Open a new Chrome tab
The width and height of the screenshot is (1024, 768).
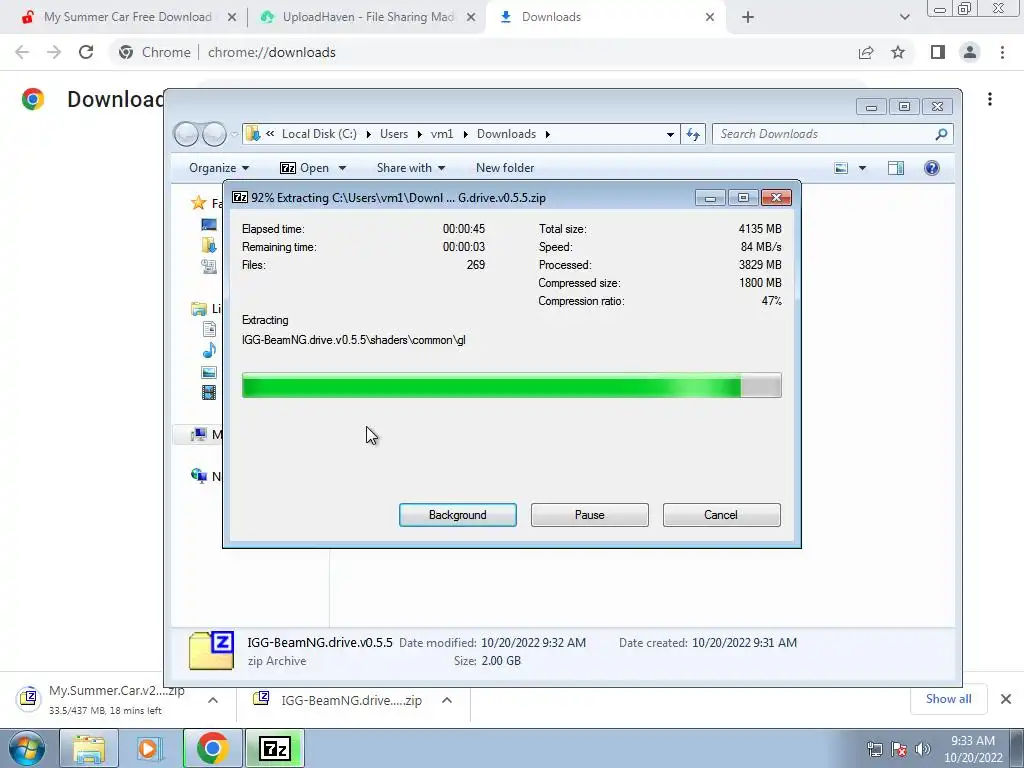[748, 18]
